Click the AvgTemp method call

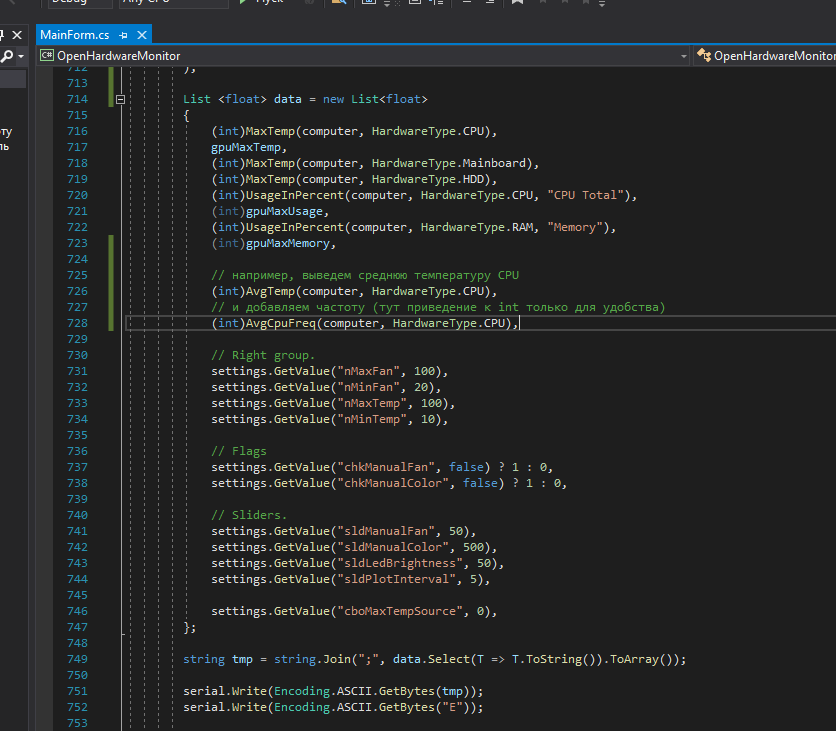270,291
